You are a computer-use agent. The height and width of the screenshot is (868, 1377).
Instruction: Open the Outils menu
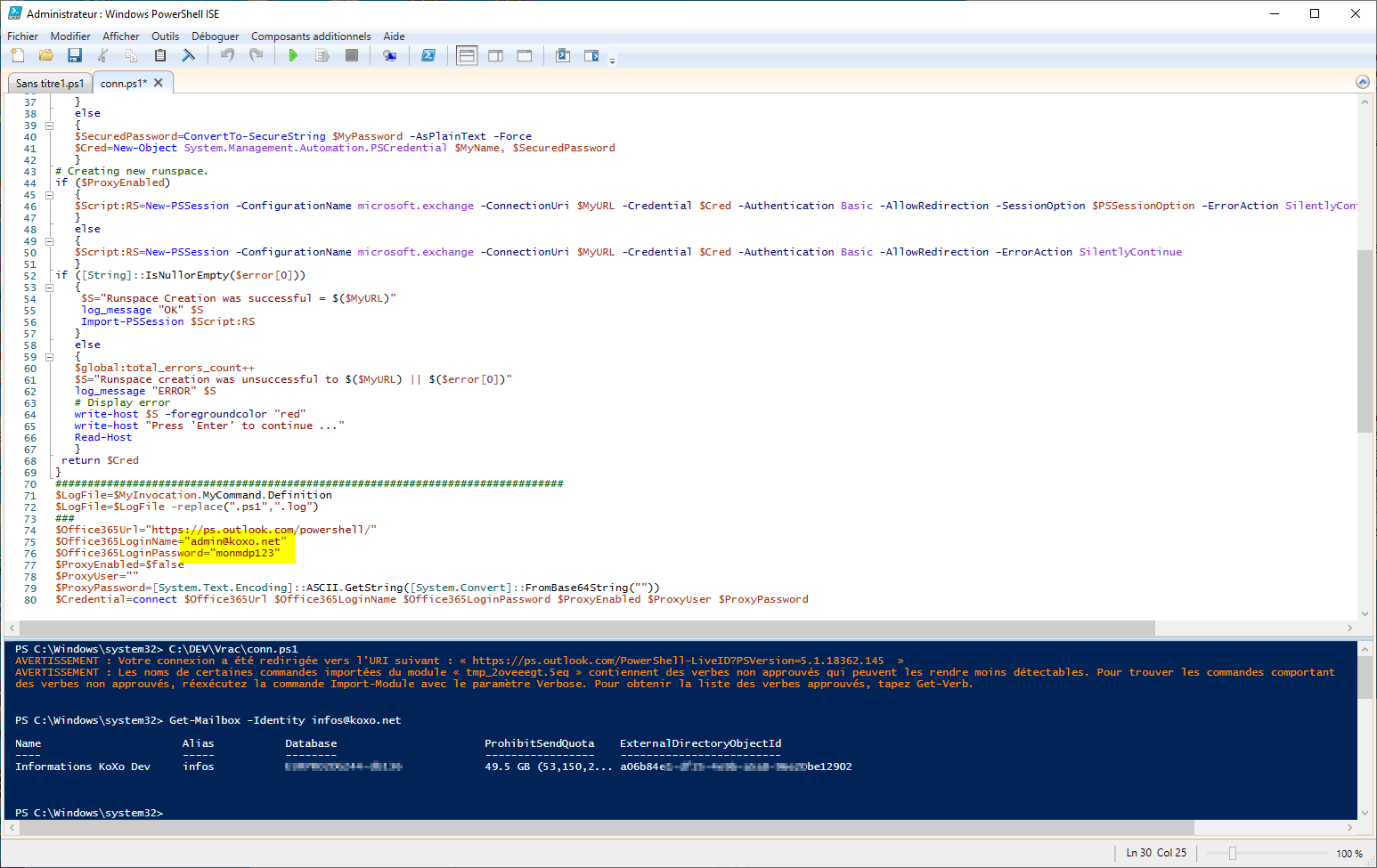click(x=166, y=37)
